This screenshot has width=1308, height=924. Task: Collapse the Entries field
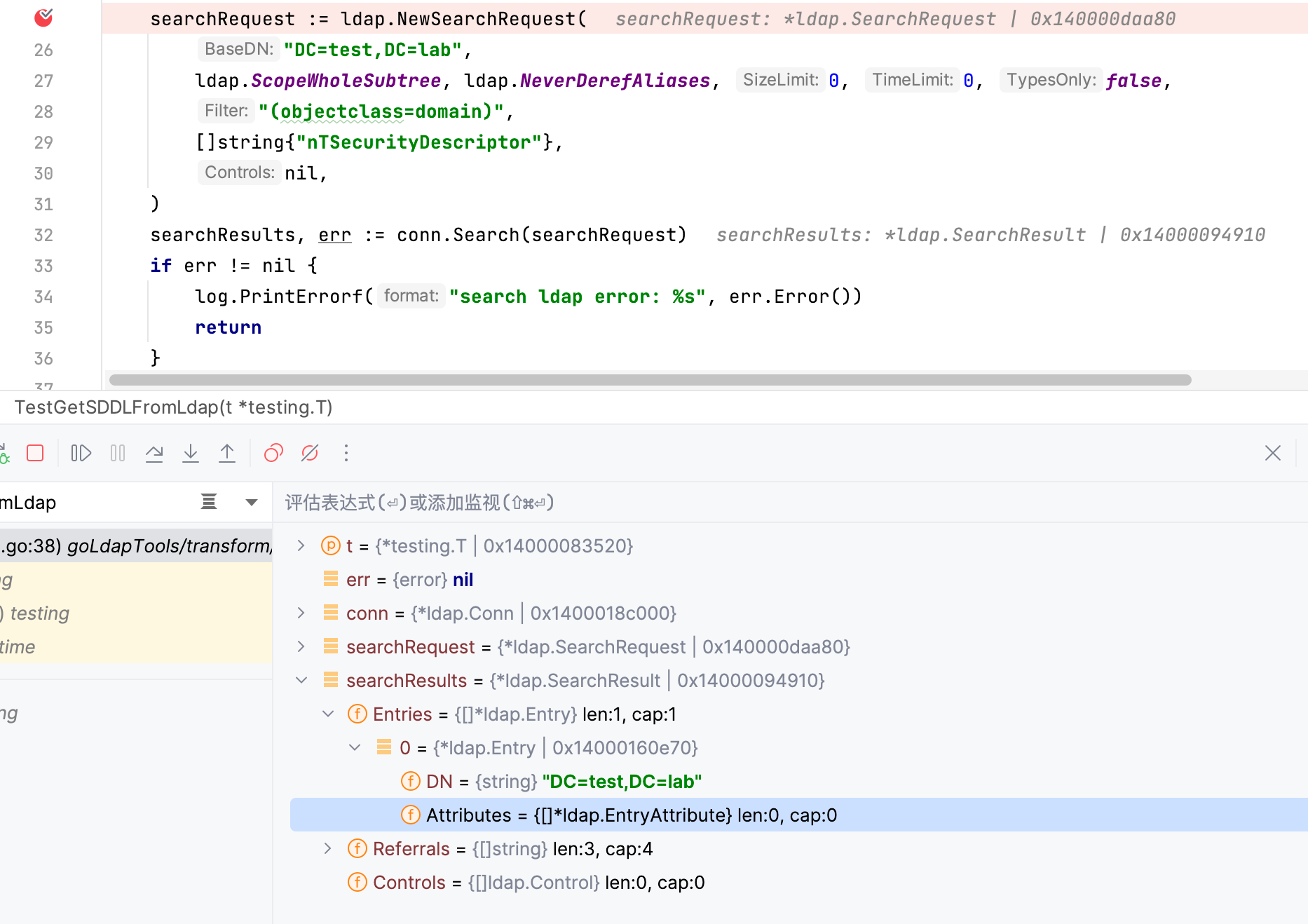[328, 714]
